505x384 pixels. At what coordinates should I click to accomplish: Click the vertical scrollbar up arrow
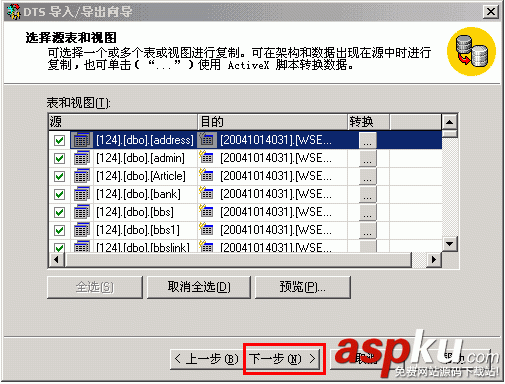pos(449,122)
